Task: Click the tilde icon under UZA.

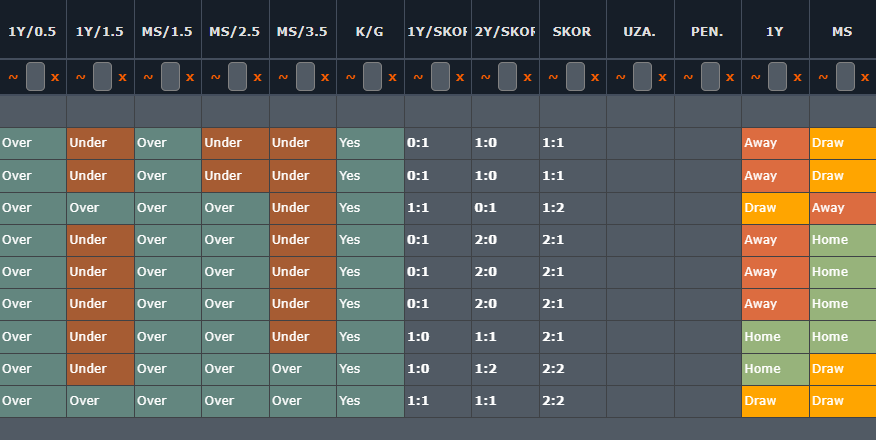Action: (x=620, y=77)
